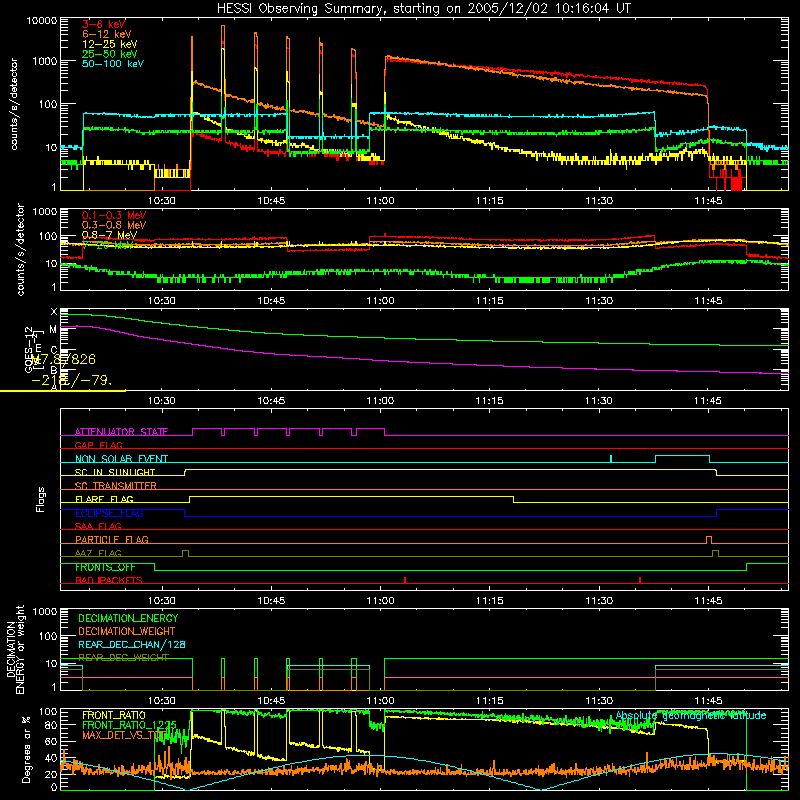Click the HESSI Observing Summary plot title

tap(423, 9)
